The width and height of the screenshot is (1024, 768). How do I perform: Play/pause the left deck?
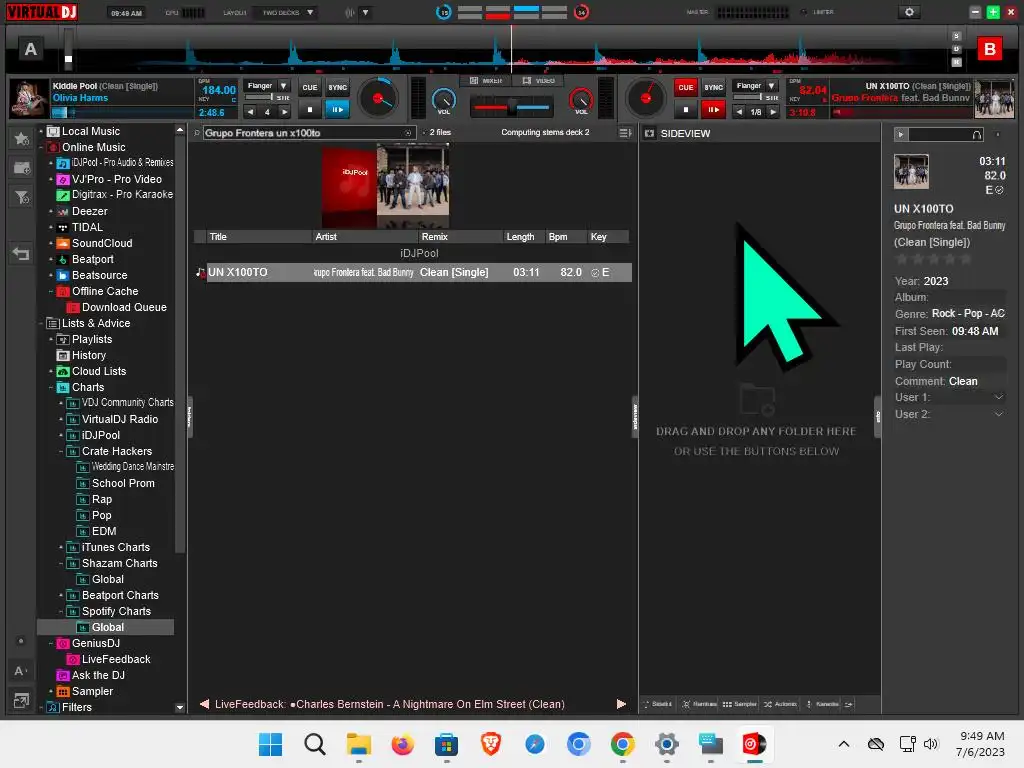tap(338, 110)
